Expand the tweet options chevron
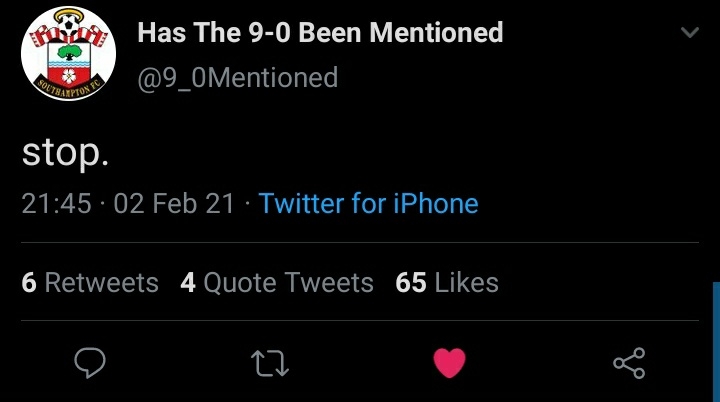Screen dimensions: 720x402 [x=690, y=32]
